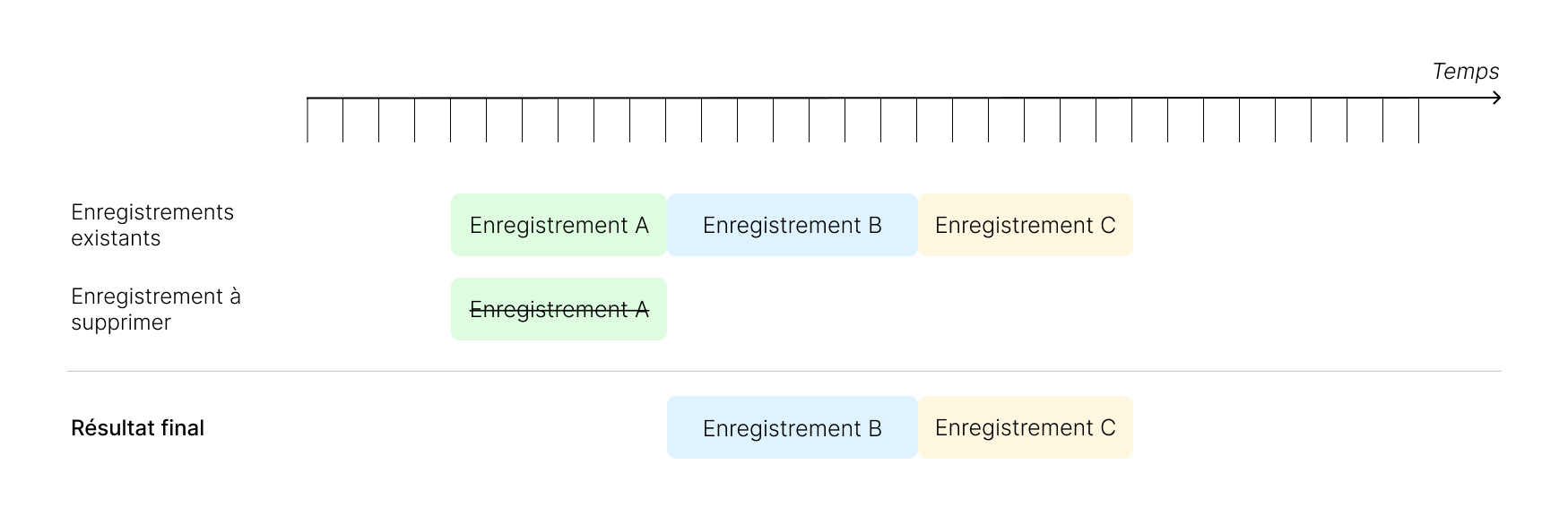The image size is (1568, 516).
Task: Click the leftmost tick mark on the timeline
Action: [308, 121]
